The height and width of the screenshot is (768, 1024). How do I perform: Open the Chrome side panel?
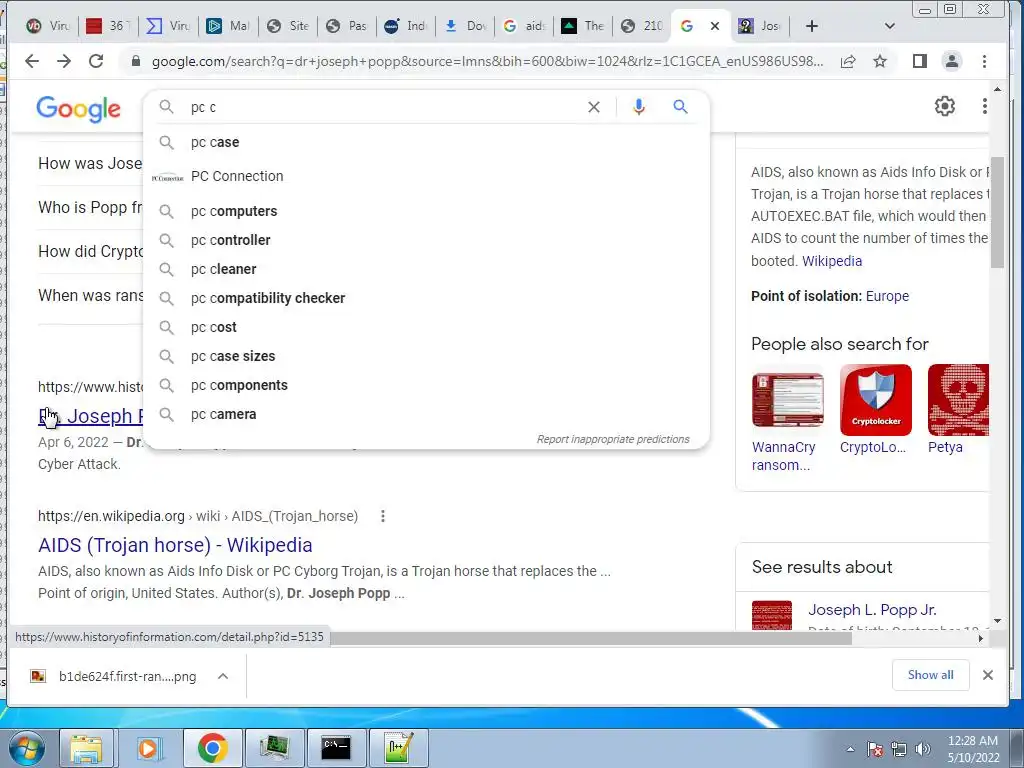click(x=920, y=61)
